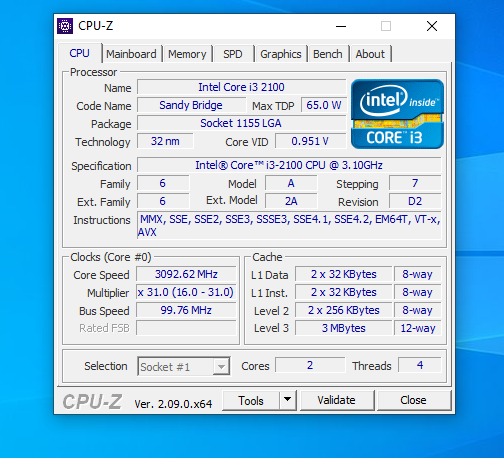Screen dimensions: 504x458
Task: Click the Stepping value '7'
Action: click(x=415, y=183)
